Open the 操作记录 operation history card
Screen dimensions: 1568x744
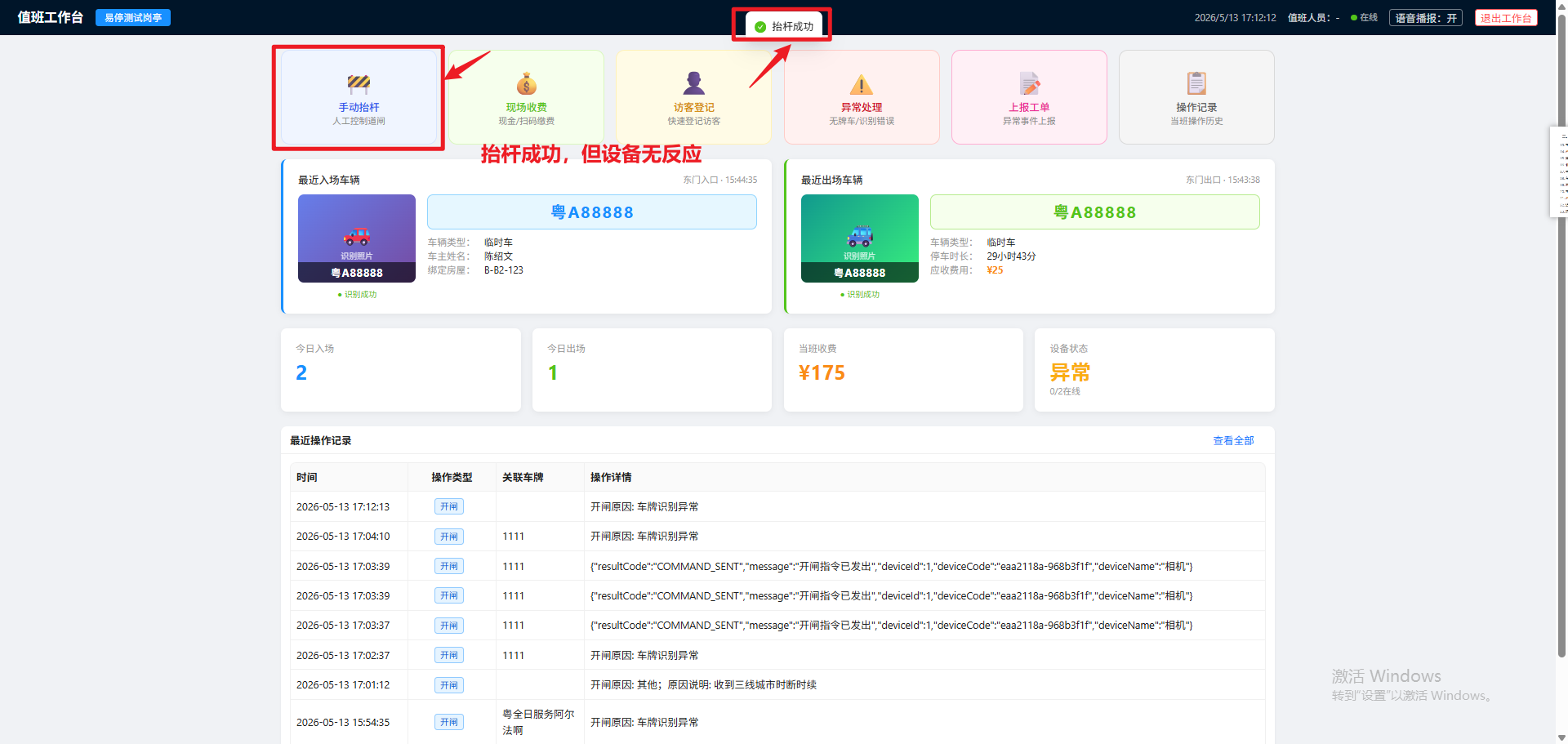1196,97
